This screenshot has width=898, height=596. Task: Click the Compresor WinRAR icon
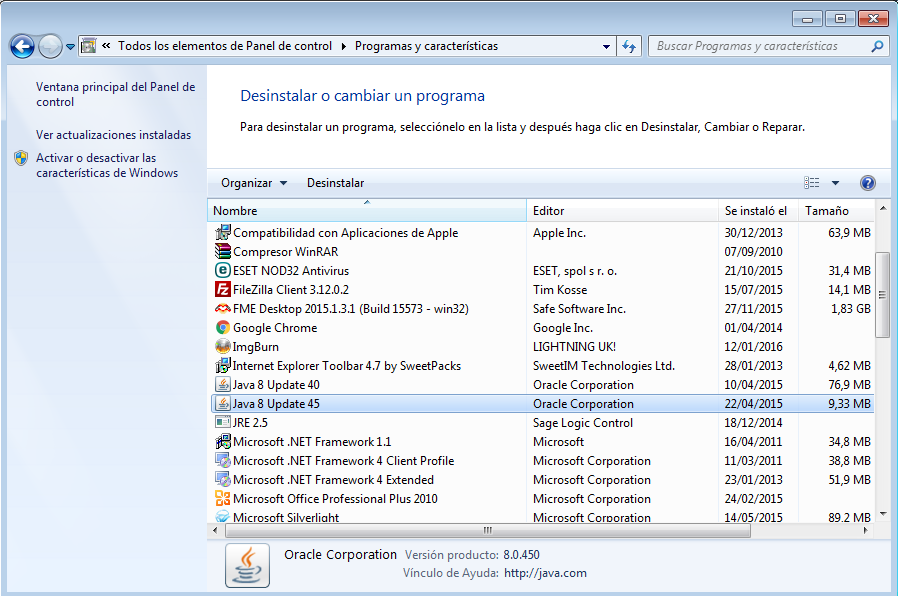tap(223, 252)
